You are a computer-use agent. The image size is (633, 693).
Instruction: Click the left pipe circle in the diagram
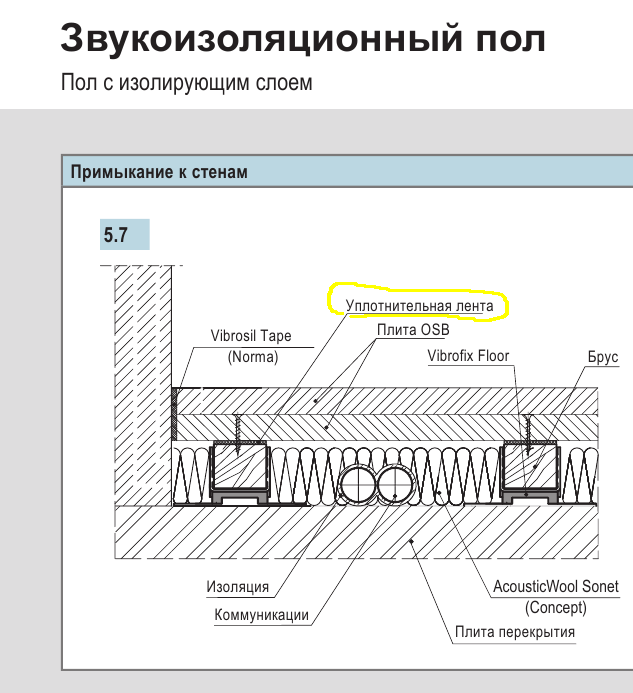[x=356, y=485]
